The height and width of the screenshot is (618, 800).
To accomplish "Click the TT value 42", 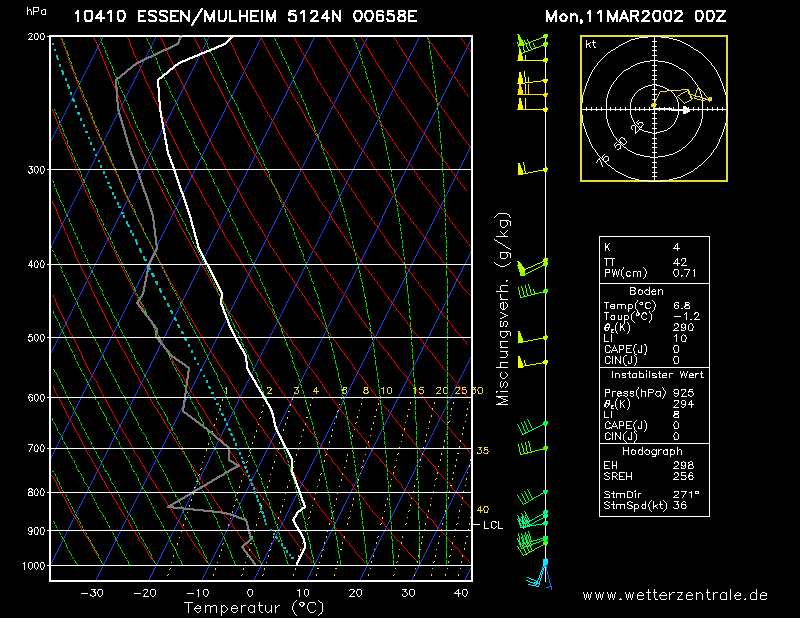I will 680,262.
